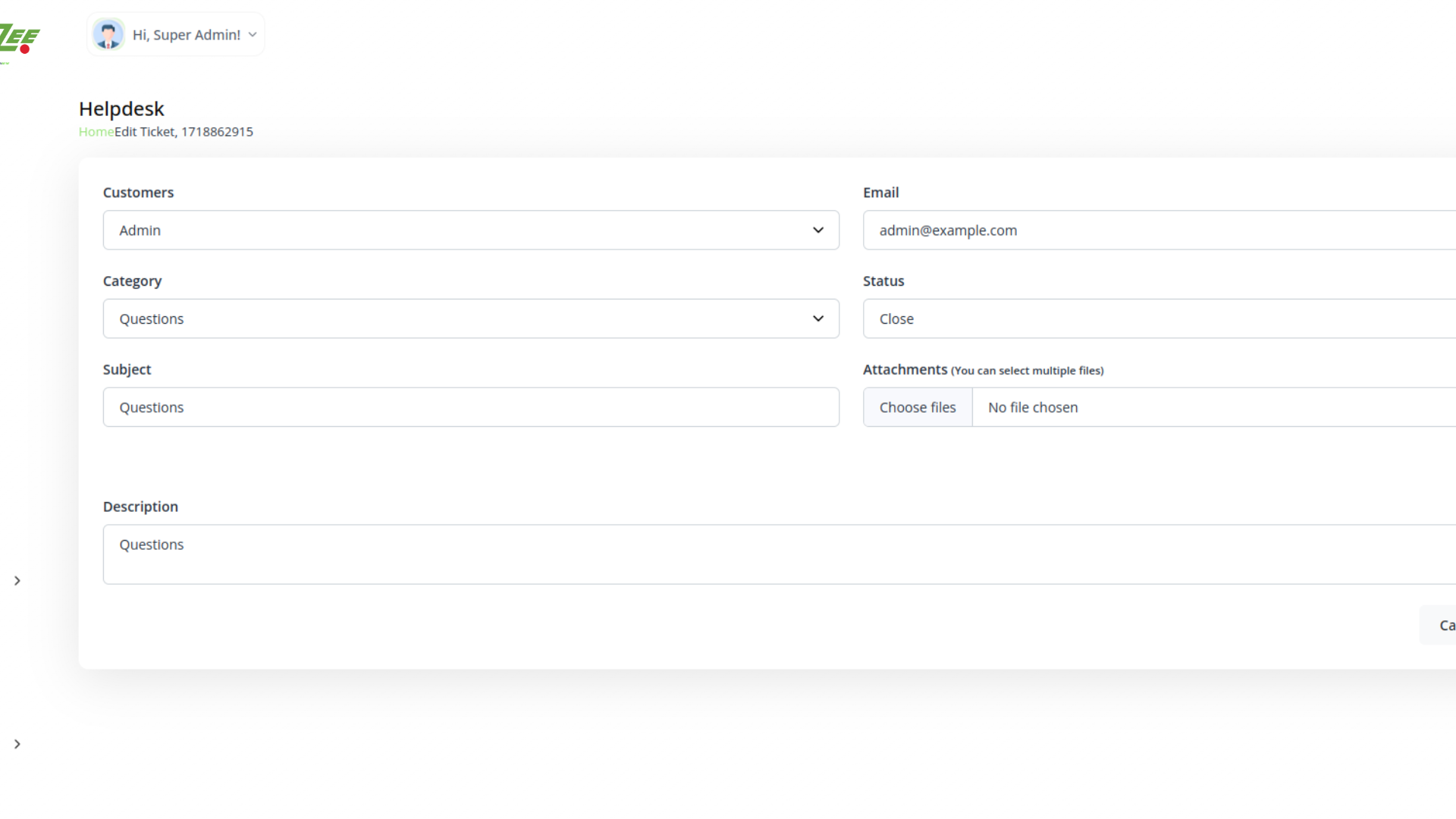The width and height of the screenshot is (1456, 819).
Task: Click the No file chosen area
Action: point(1033,408)
